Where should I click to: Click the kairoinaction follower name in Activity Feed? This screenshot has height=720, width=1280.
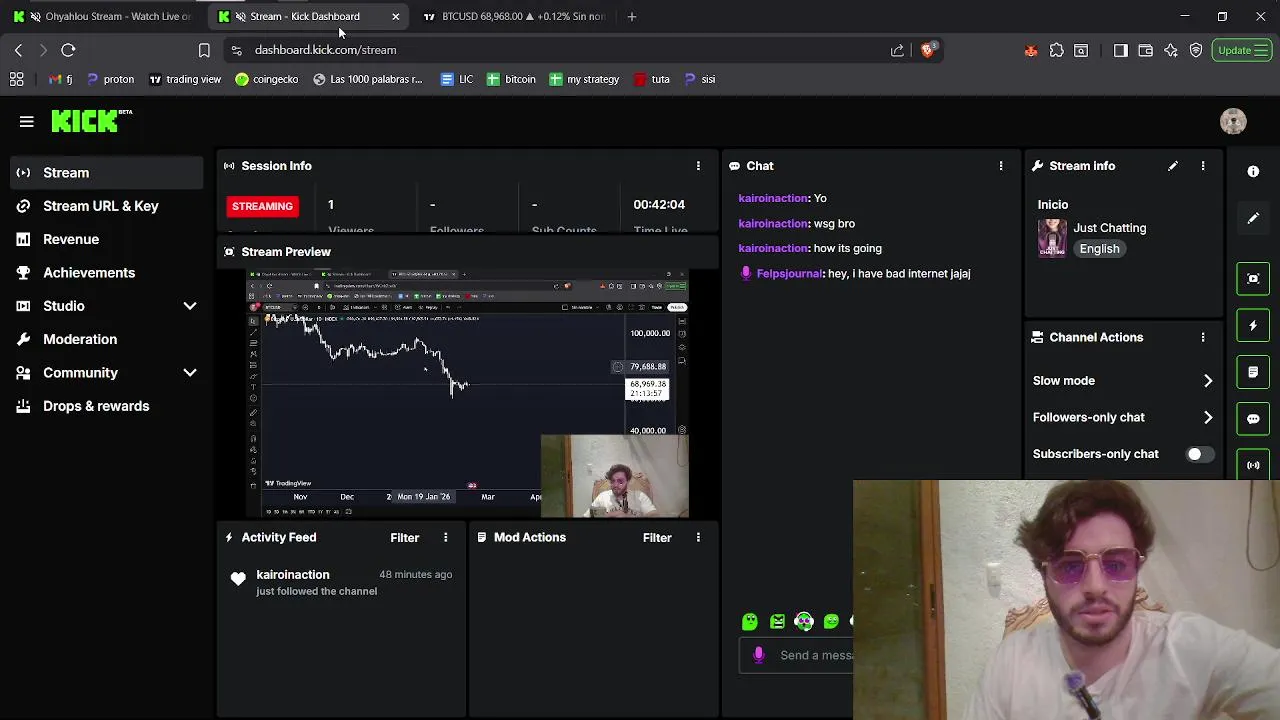coord(292,575)
